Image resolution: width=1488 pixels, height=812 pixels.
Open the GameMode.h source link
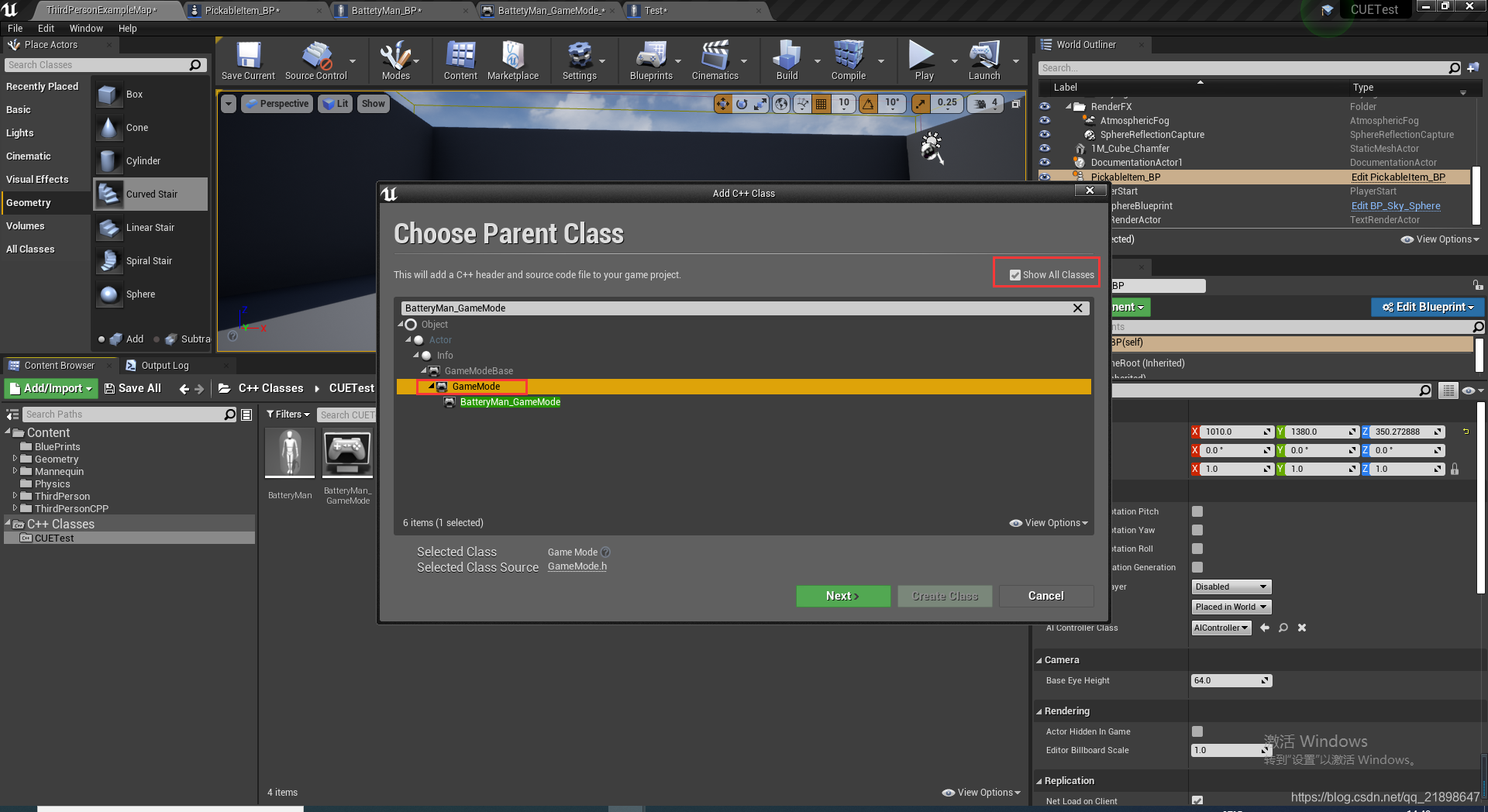pyautogui.click(x=577, y=566)
